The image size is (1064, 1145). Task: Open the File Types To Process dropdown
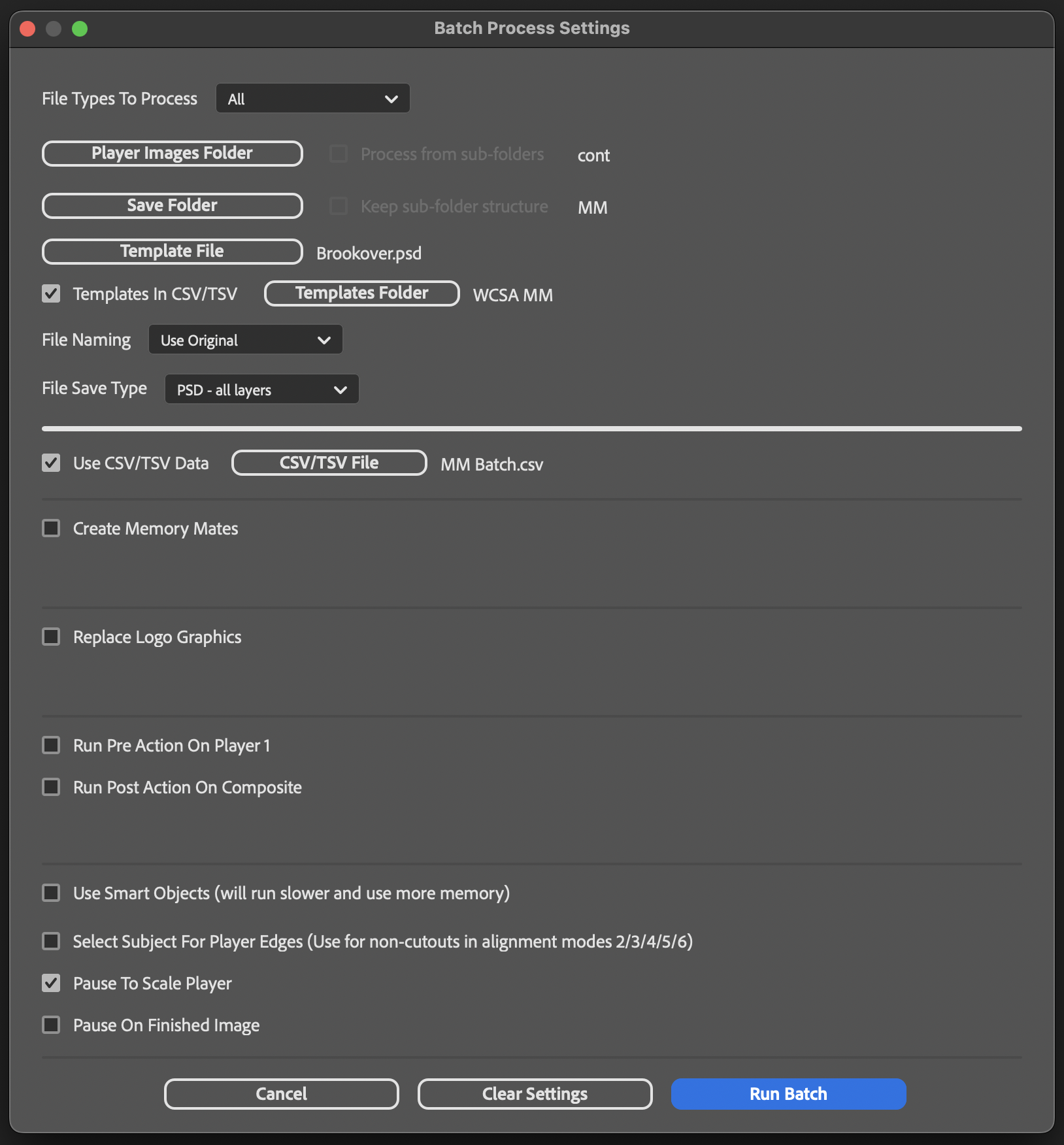312,99
